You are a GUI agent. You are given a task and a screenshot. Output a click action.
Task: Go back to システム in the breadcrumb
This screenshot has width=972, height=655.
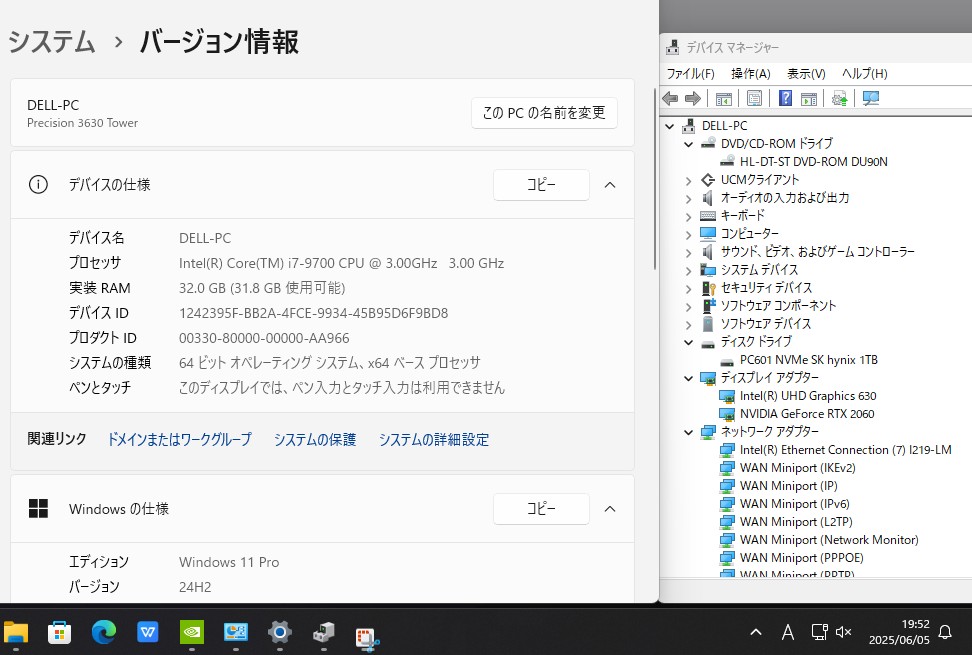(52, 42)
